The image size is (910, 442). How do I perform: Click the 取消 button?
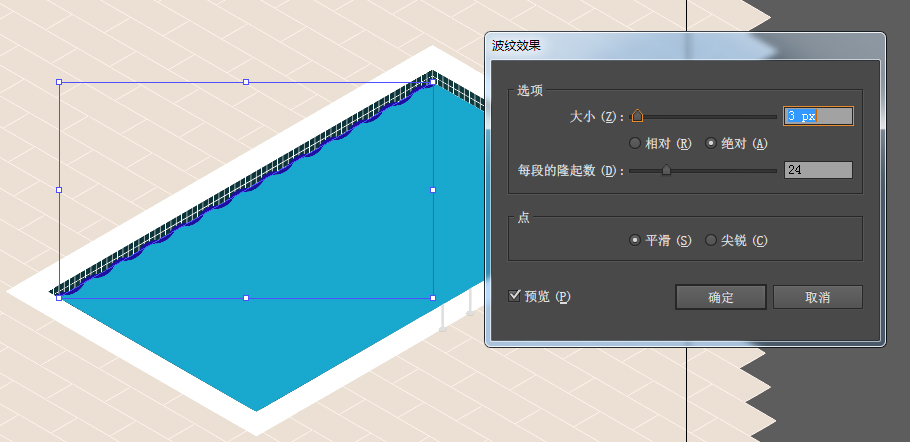818,297
